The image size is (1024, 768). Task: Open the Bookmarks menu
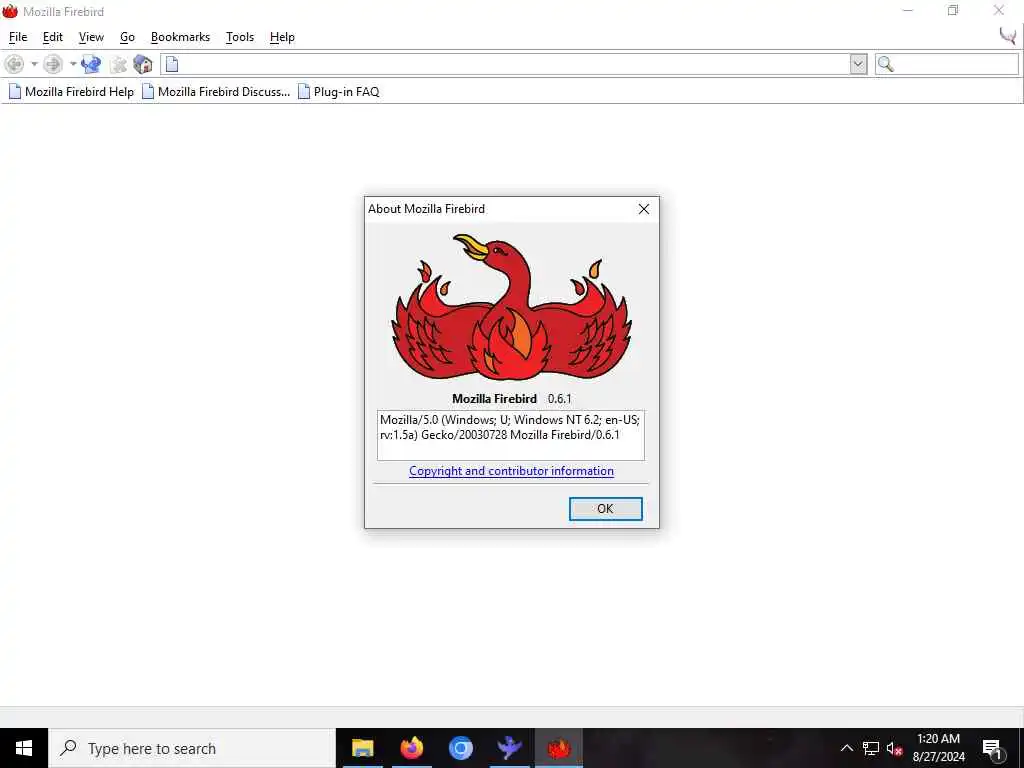click(x=180, y=37)
